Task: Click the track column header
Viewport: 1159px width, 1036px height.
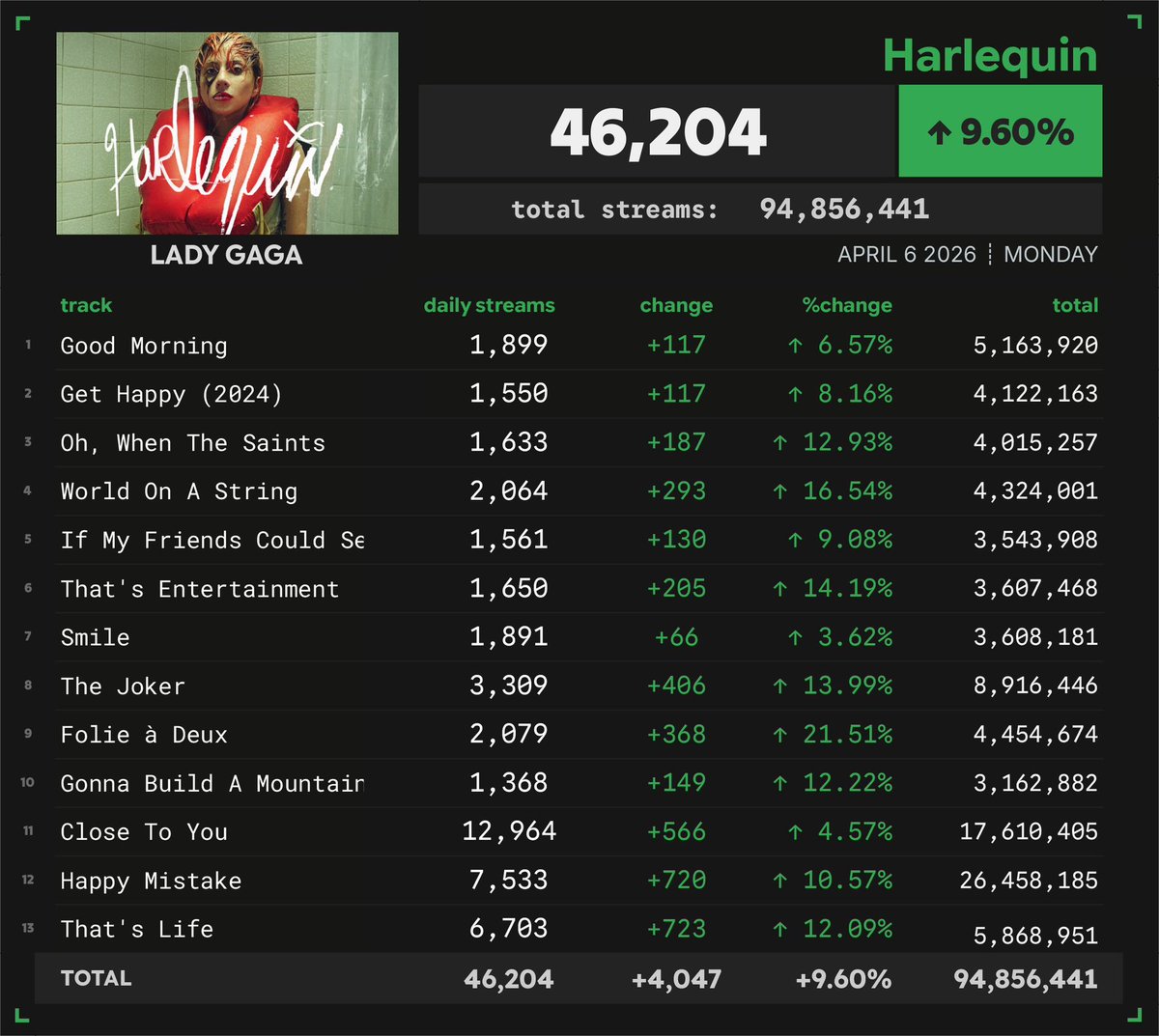Action: coord(86,305)
